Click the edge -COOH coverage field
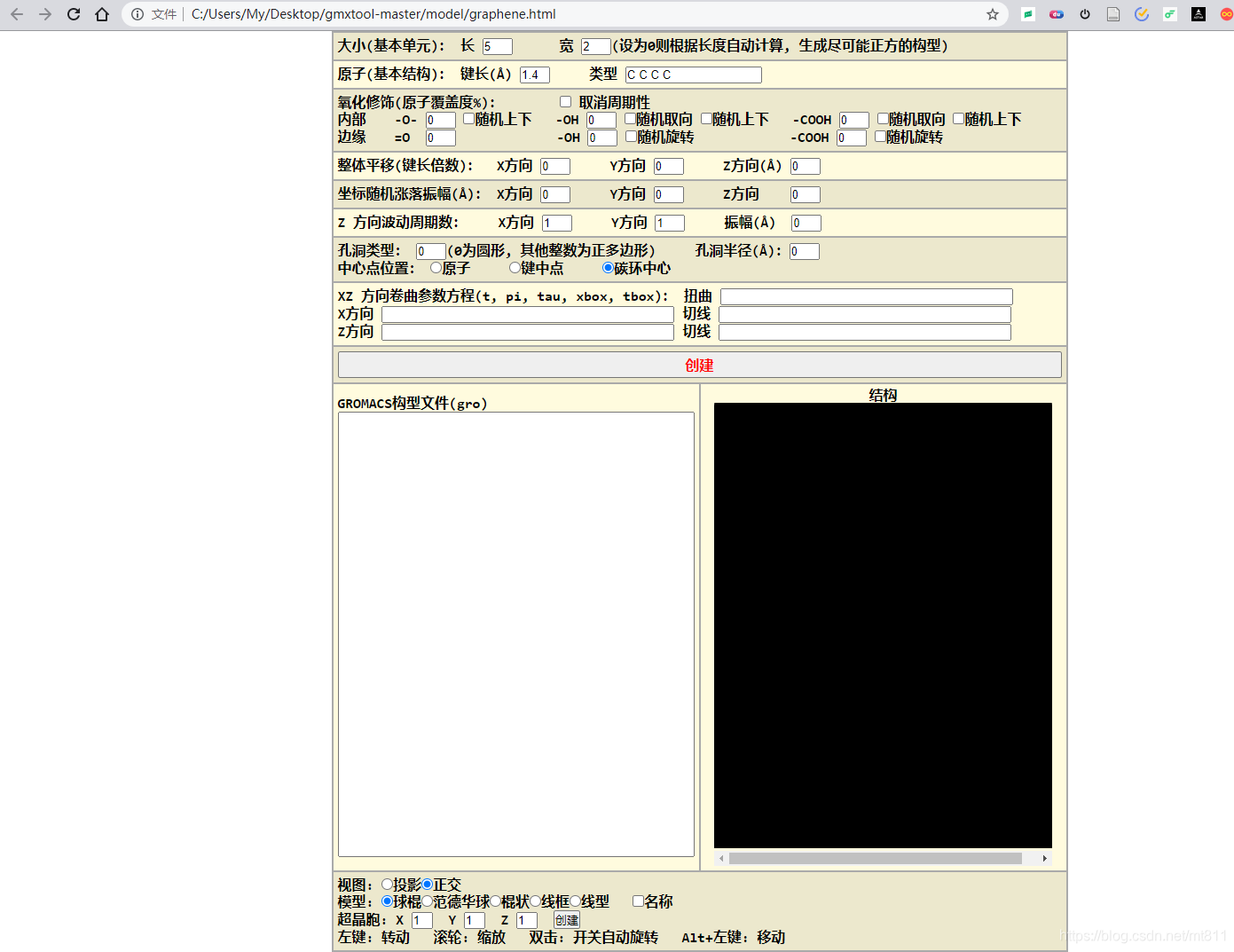This screenshot has width=1234, height=952. coord(852,138)
